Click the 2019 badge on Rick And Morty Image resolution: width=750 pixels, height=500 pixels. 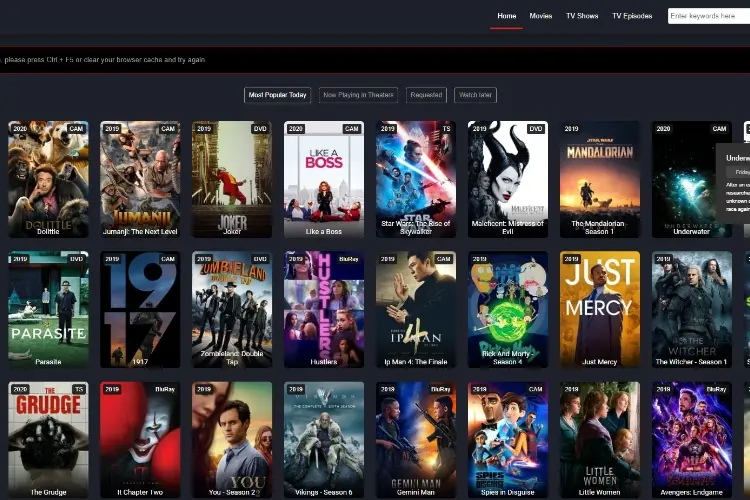(479, 259)
